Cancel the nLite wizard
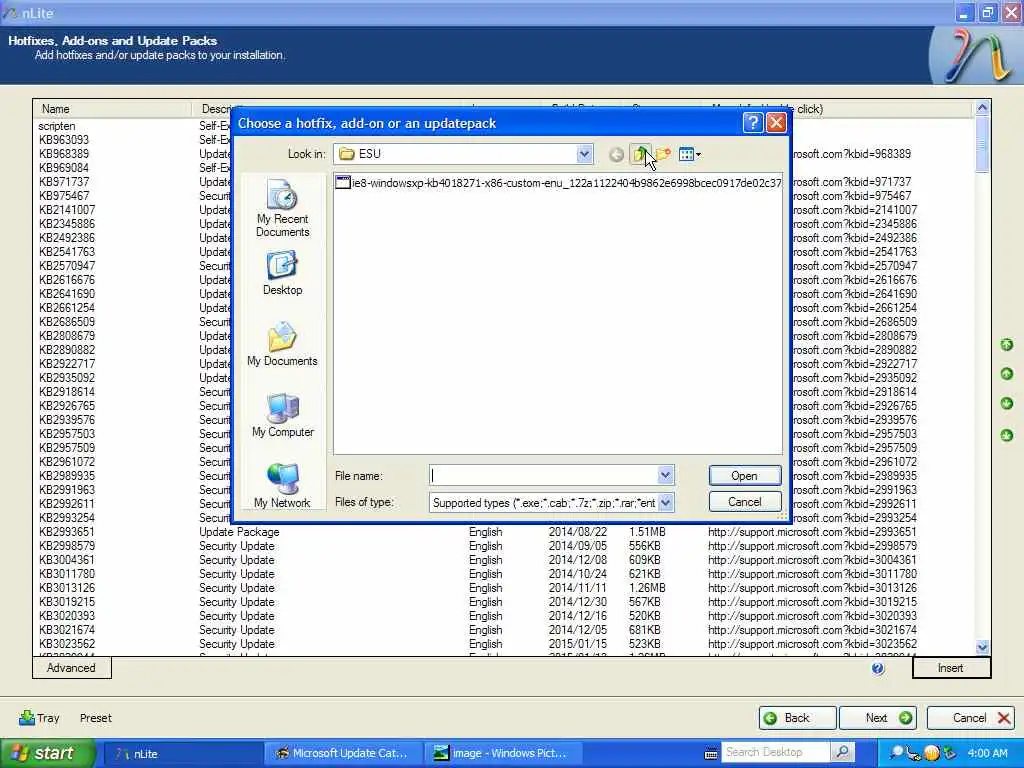The height and width of the screenshot is (768, 1024). (x=970, y=718)
